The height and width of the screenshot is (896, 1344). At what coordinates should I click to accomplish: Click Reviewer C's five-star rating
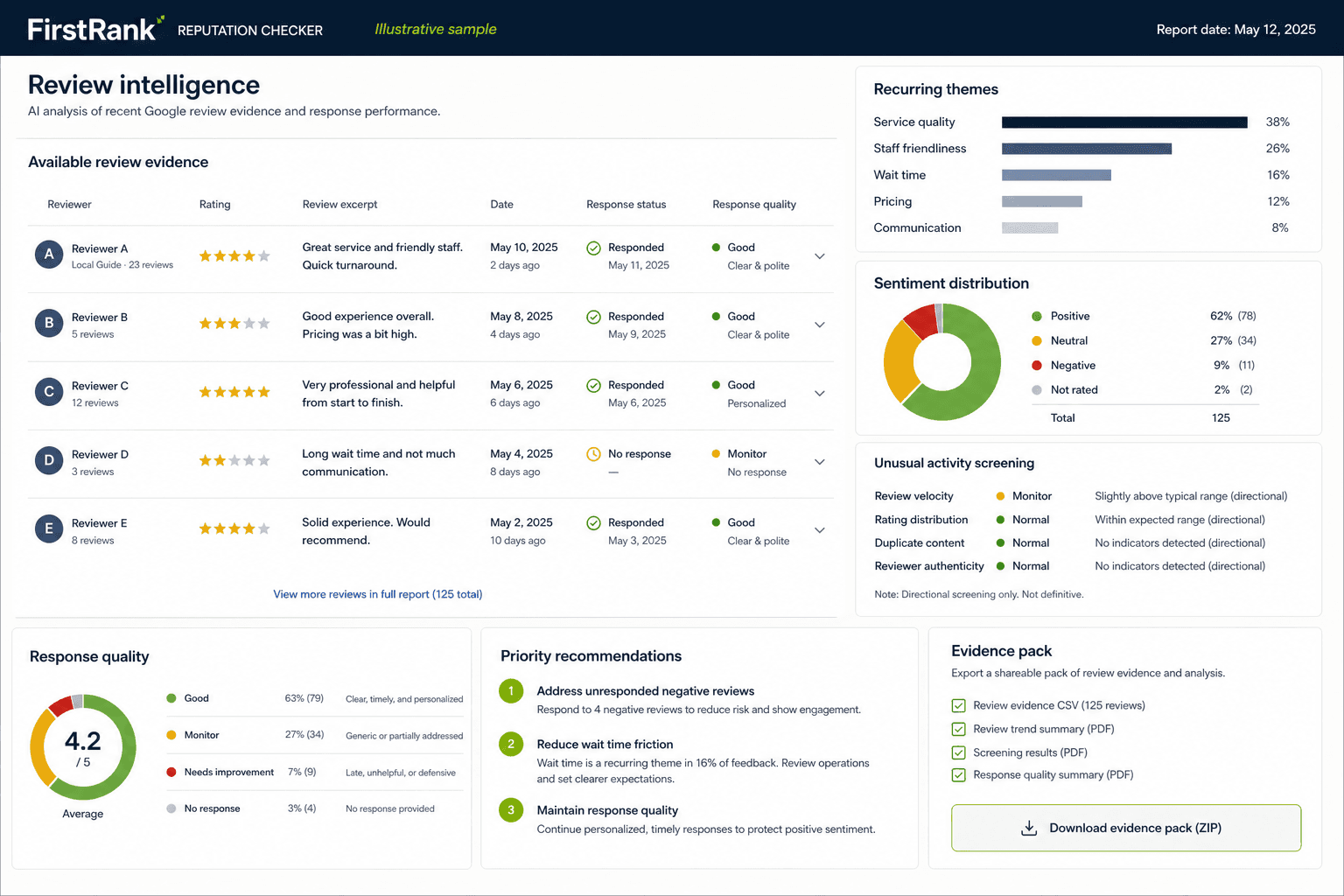click(x=234, y=392)
